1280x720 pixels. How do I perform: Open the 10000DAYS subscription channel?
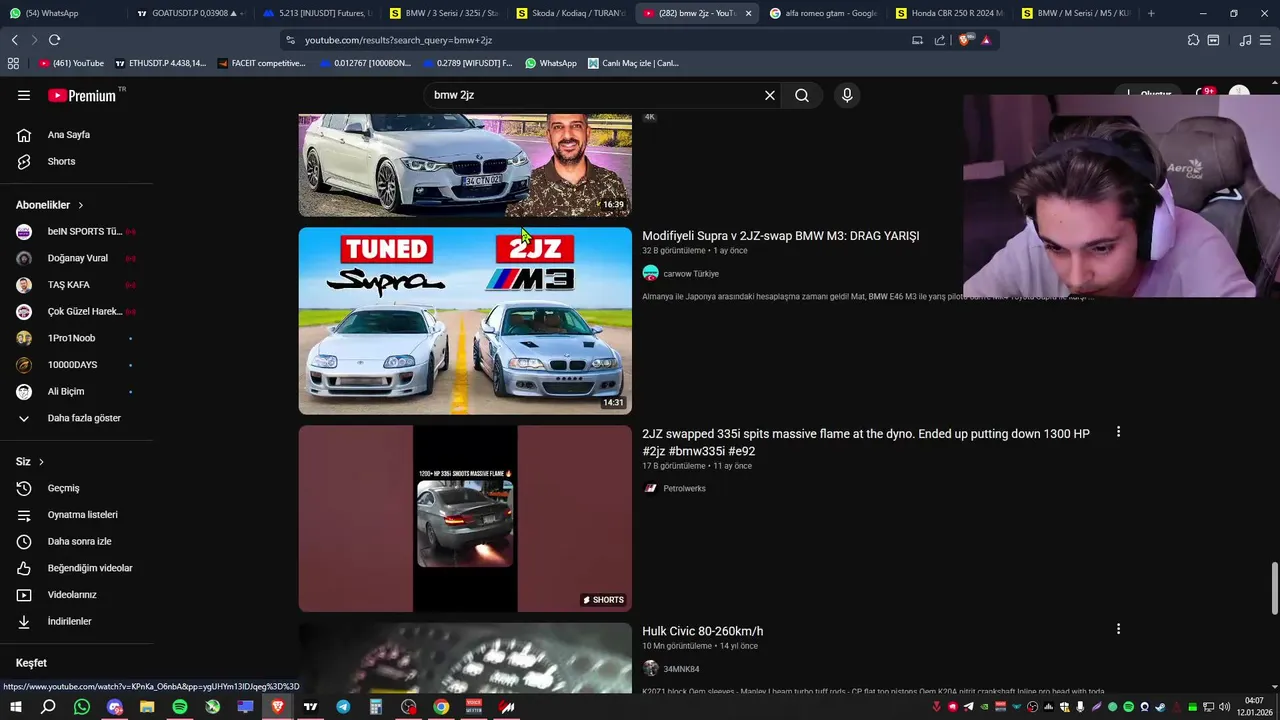pyautogui.click(x=76, y=365)
